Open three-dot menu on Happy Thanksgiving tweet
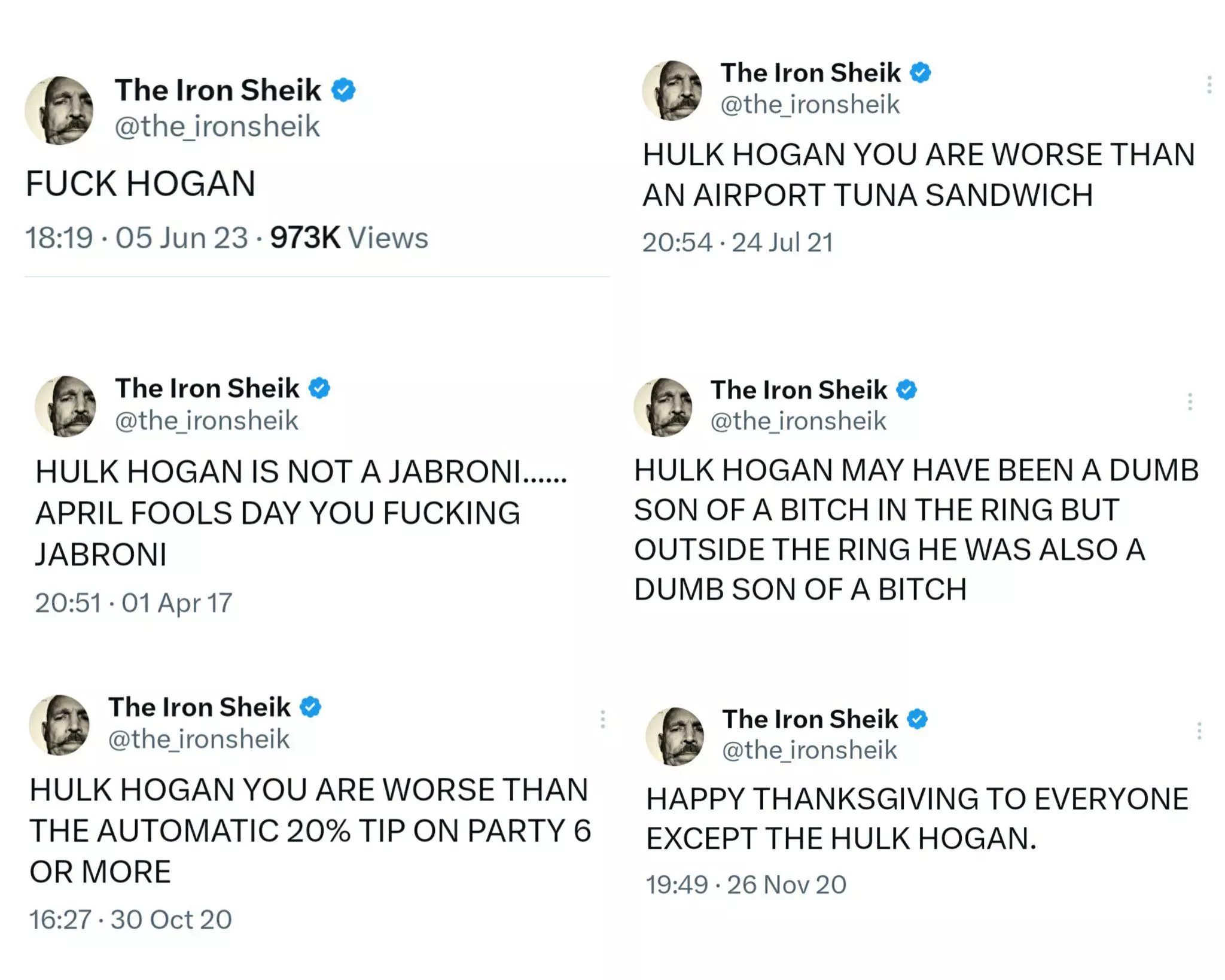Image resolution: width=1225 pixels, height=980 pixels. (1199, 731)
